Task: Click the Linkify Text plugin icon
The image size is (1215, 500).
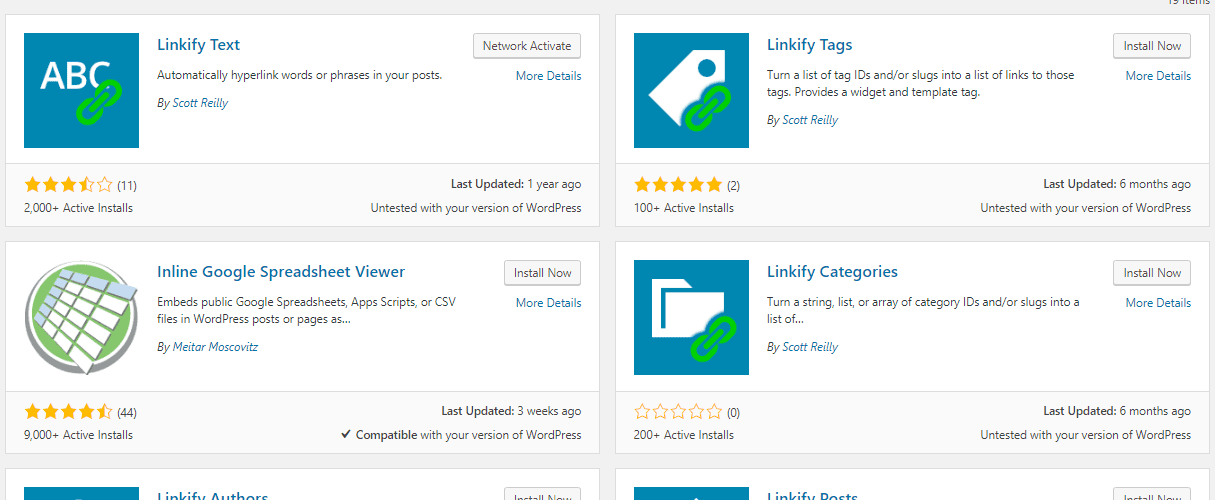Action: (81, 90)
